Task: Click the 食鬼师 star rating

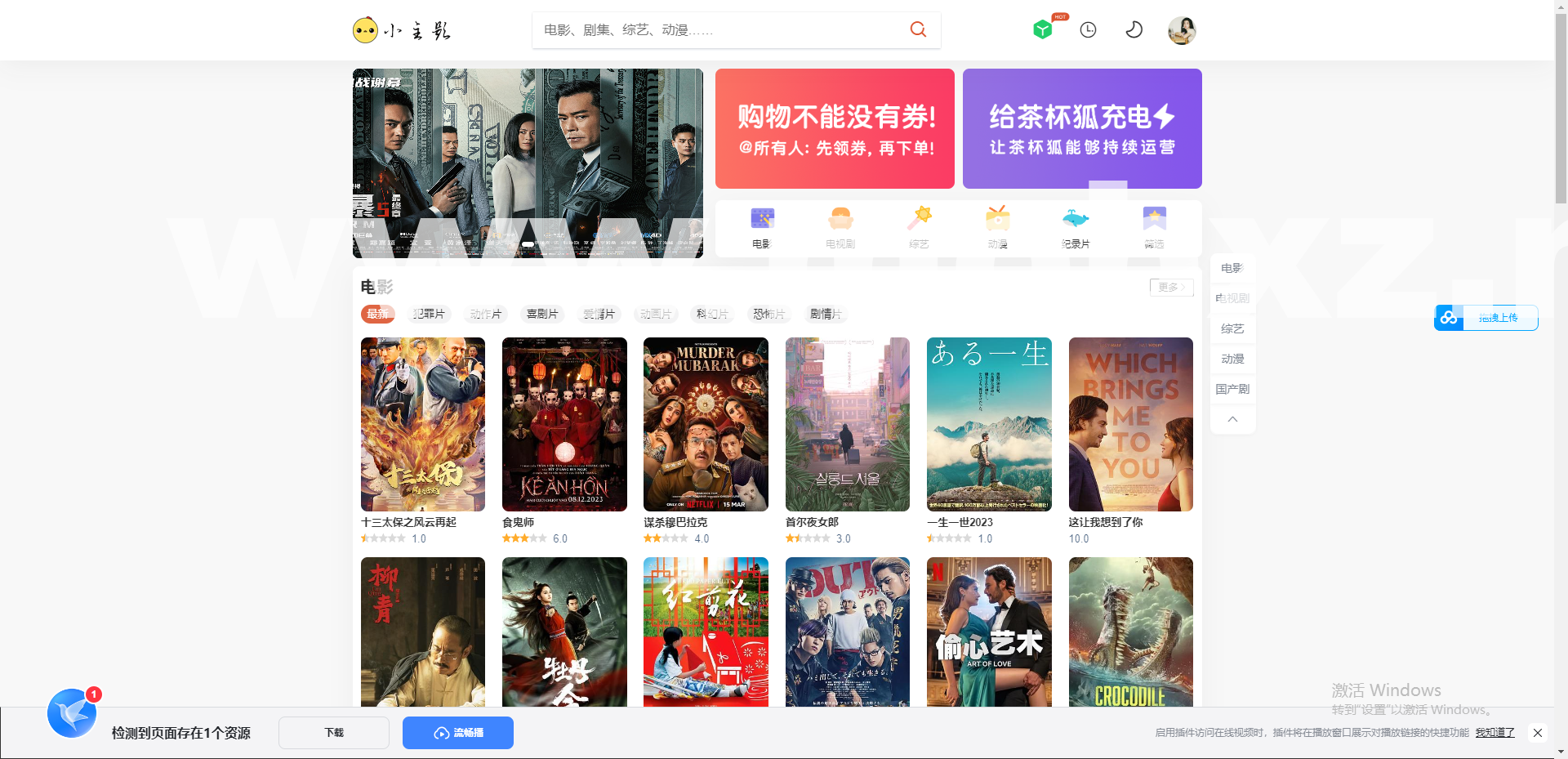Action: [x=524, y=538]
